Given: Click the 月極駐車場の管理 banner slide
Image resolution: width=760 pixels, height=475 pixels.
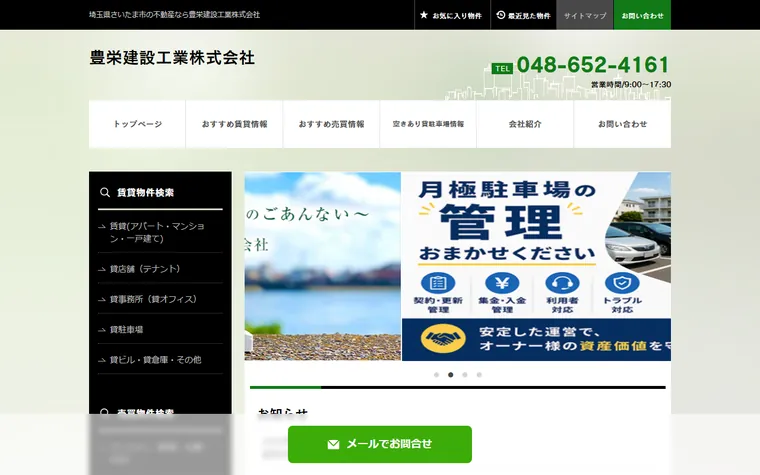Looking at the screenshot, I should coord(536,266).
